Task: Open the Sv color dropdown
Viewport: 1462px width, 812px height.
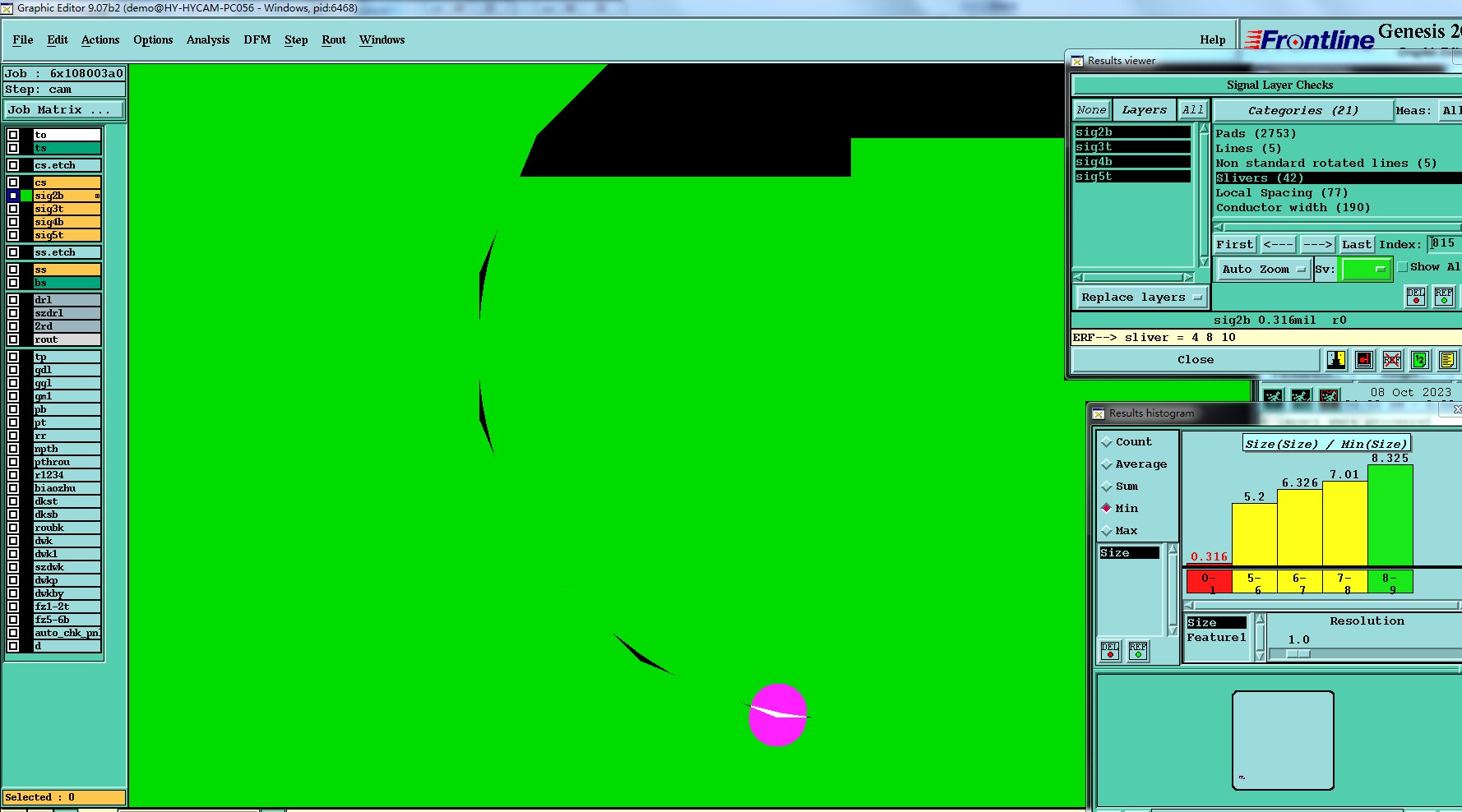Action: (x=1366, y=269)
